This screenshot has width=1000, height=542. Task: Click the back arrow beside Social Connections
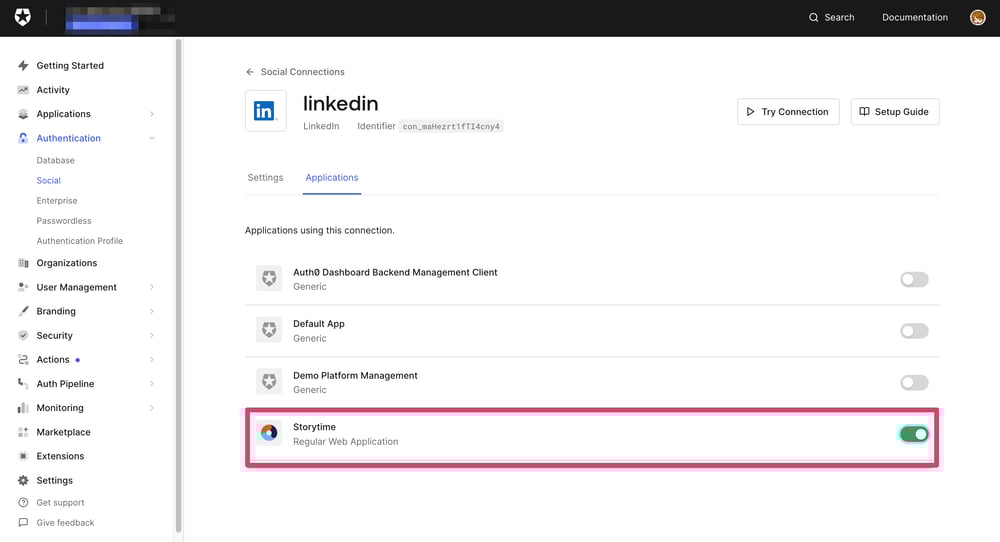tap(250, 72)
